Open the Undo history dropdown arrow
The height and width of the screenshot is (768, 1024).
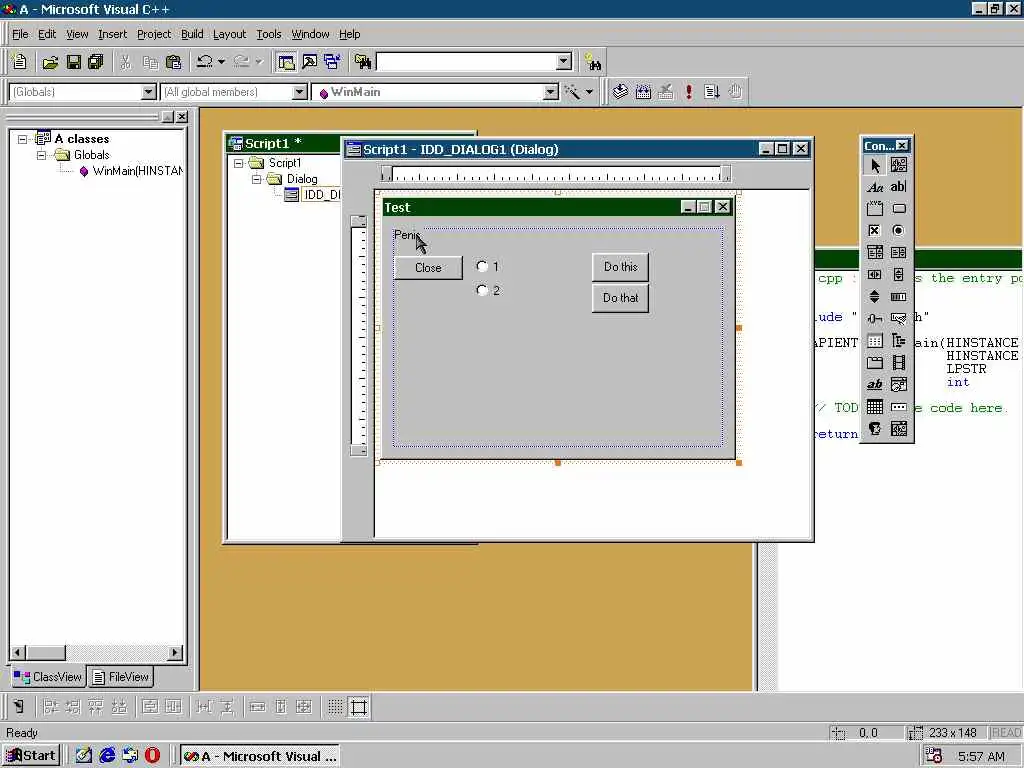coord(221,63)
